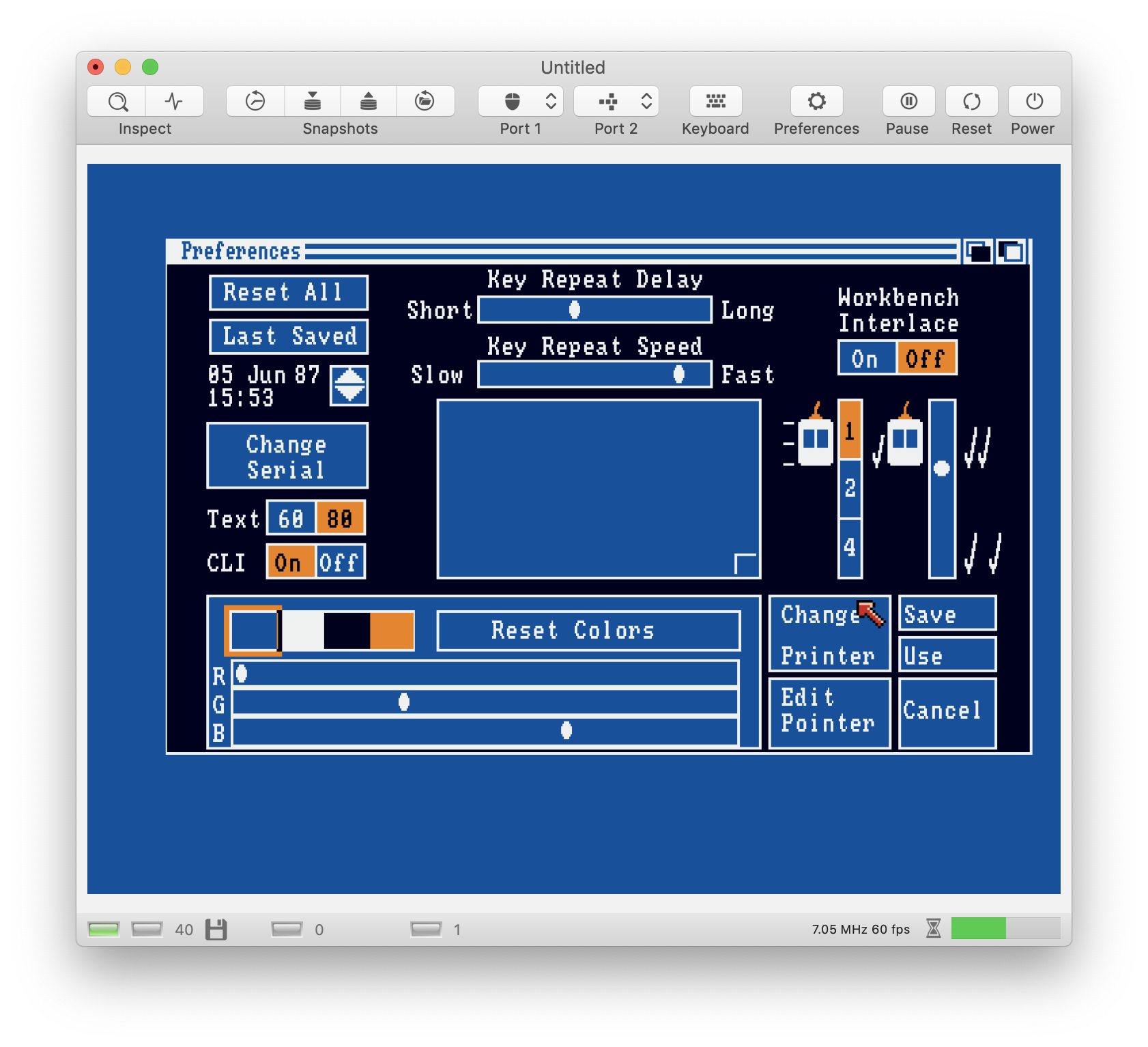
Task: Click Reset Colors button
Action: click(588, 631)
